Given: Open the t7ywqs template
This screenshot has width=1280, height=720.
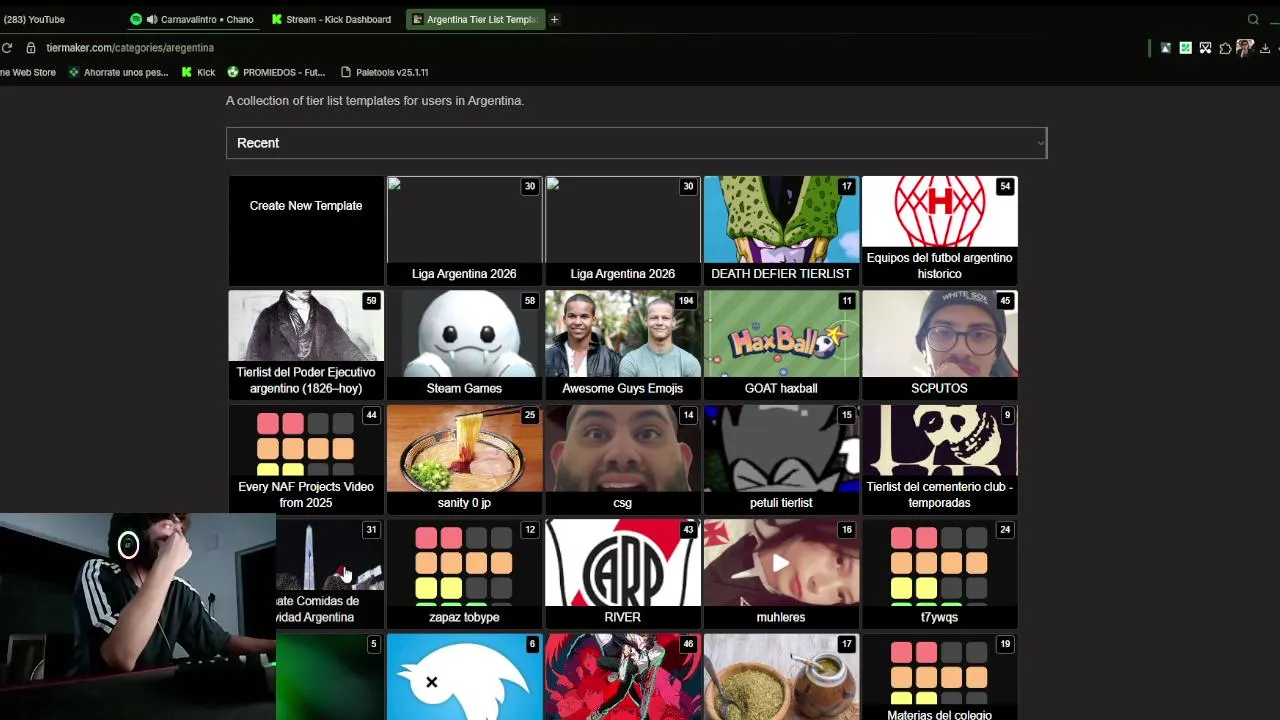Looking at the screenshot, I should click(939, 574).
